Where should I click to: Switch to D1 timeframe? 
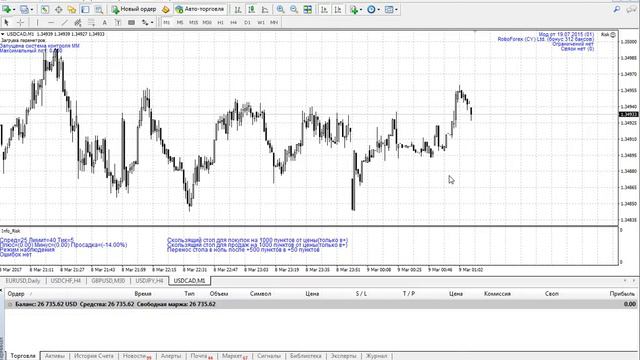[x=247, y=22]
